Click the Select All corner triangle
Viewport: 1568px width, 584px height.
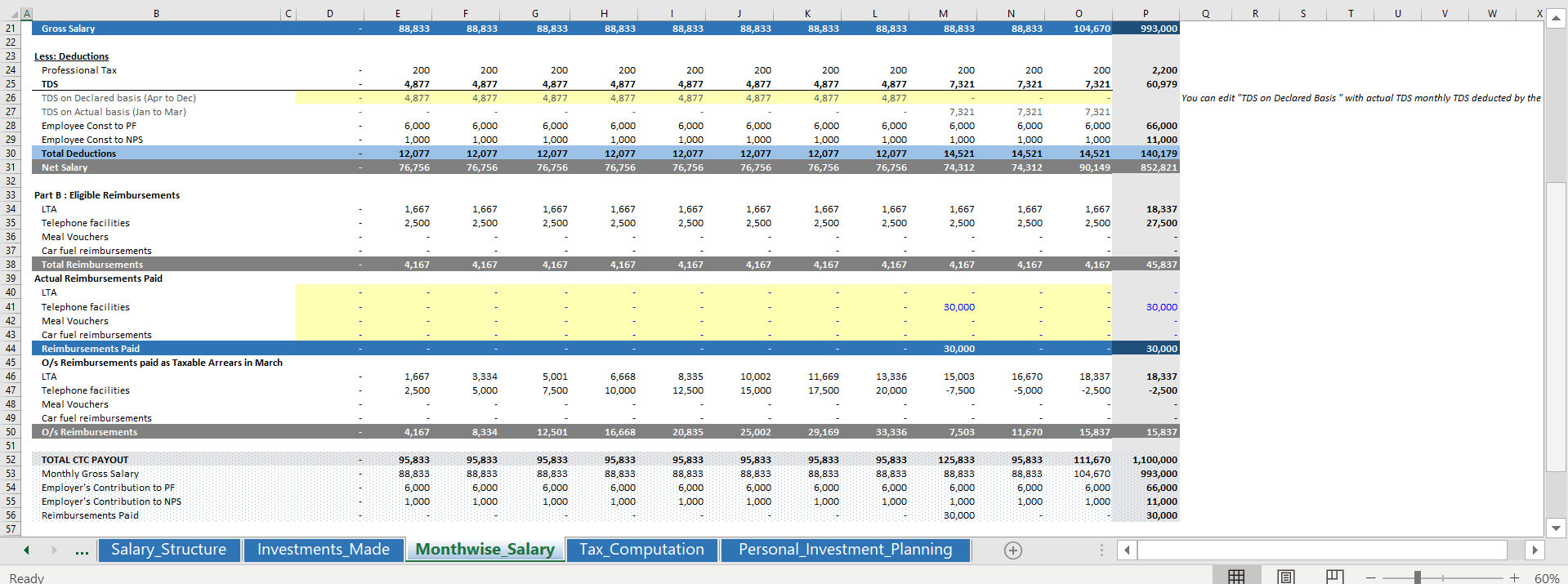coord(16,14)
